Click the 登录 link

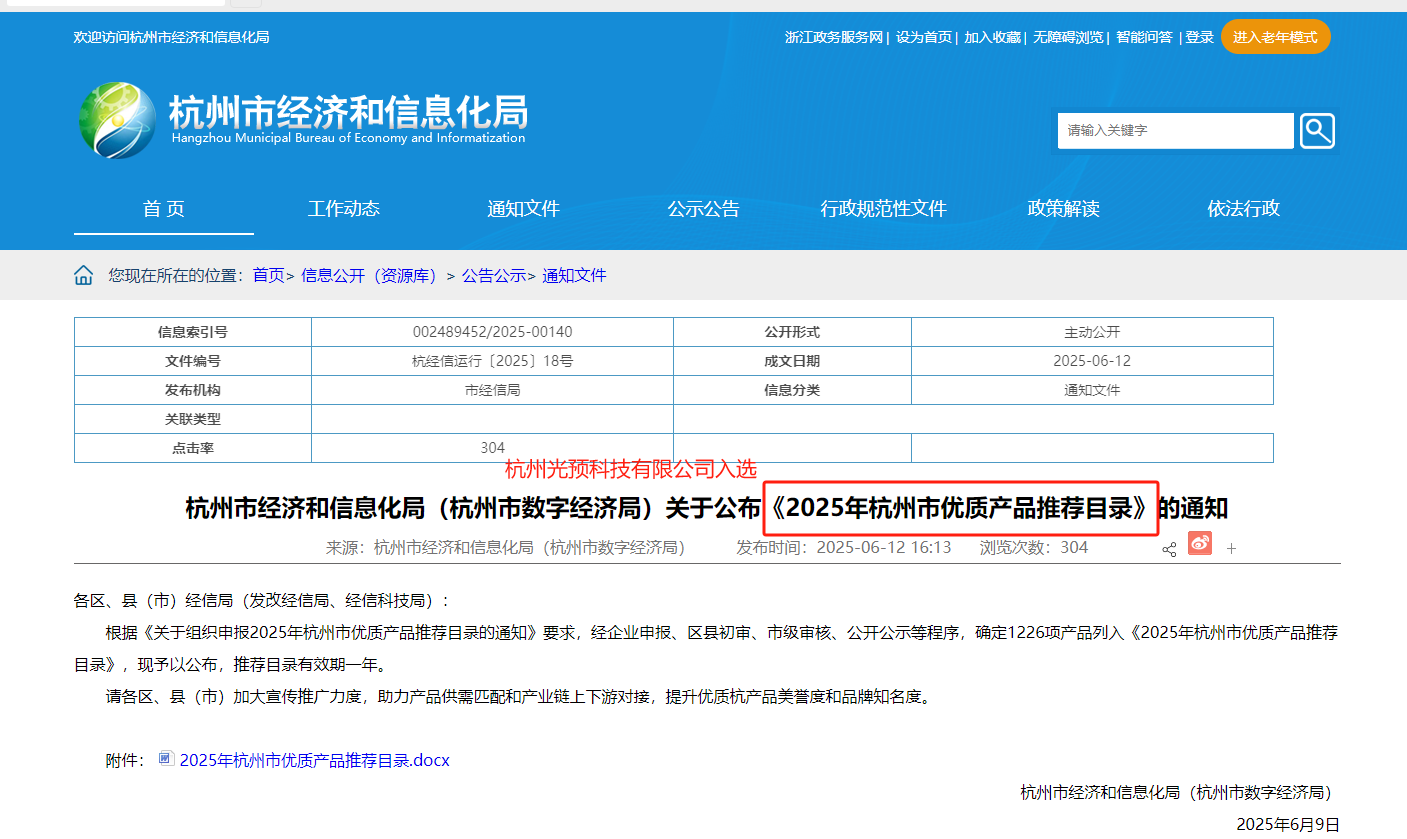(1200, 37)
